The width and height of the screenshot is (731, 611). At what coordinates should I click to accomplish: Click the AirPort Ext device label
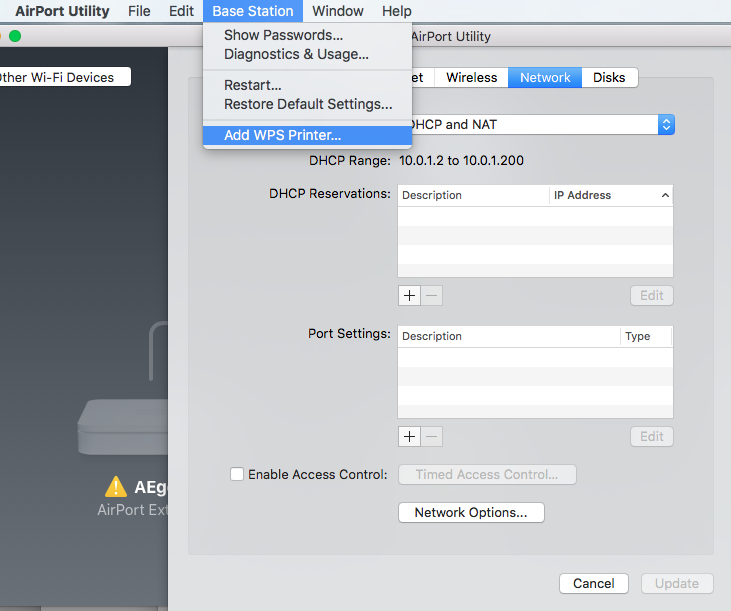coord(132,510)
